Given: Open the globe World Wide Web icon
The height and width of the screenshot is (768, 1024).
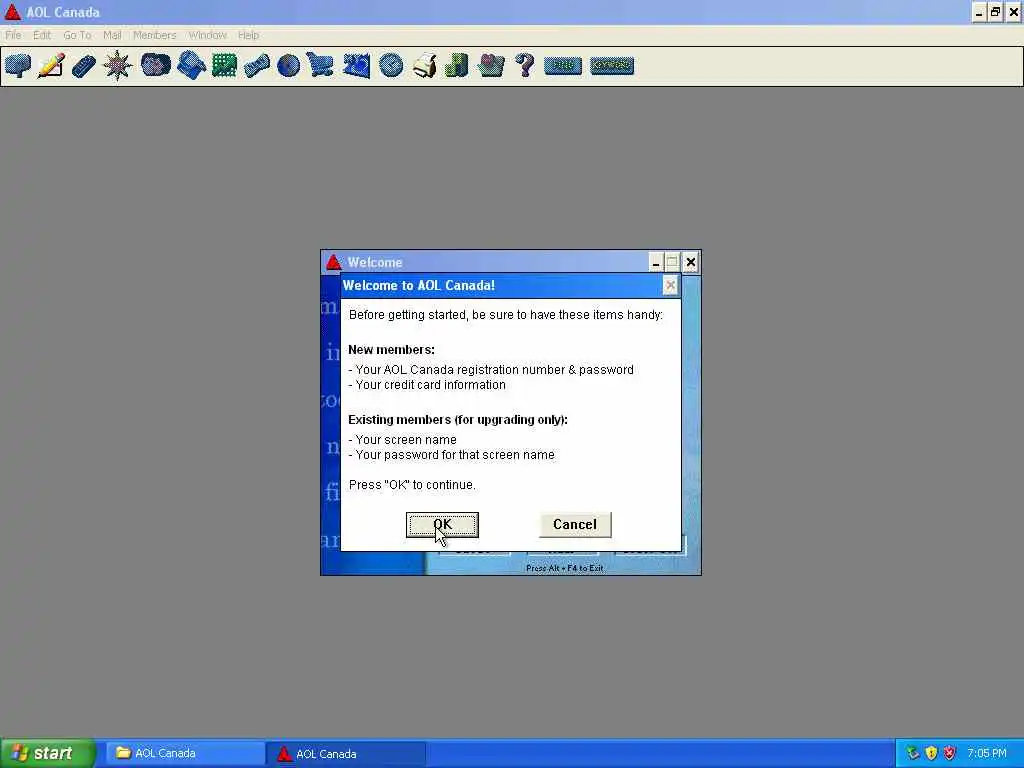Looking at the screenshot, I should [x=288, y=65].
